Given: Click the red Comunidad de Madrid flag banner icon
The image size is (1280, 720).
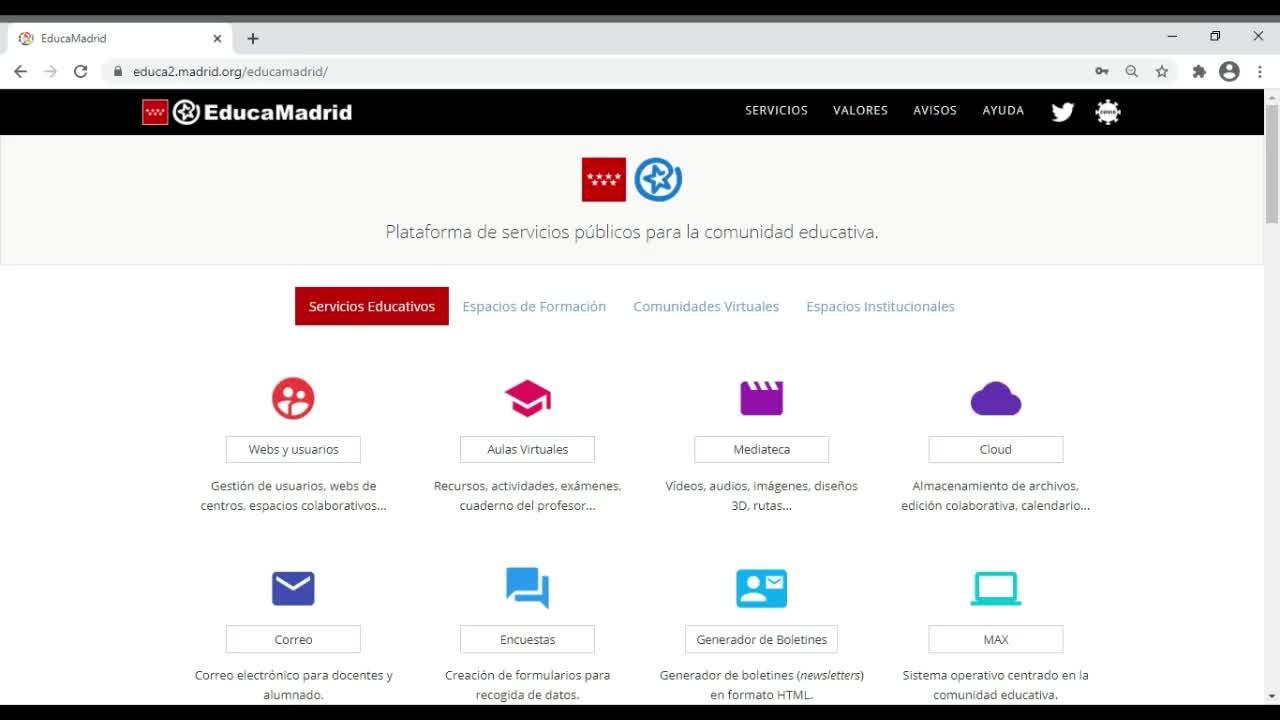Looking at the screenshot, I should pos(604,180).
